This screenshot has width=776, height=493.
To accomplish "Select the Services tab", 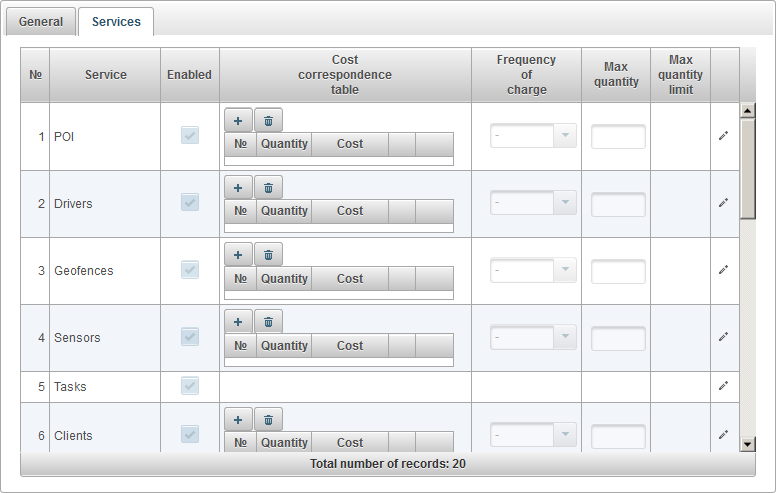I will 116,22.
